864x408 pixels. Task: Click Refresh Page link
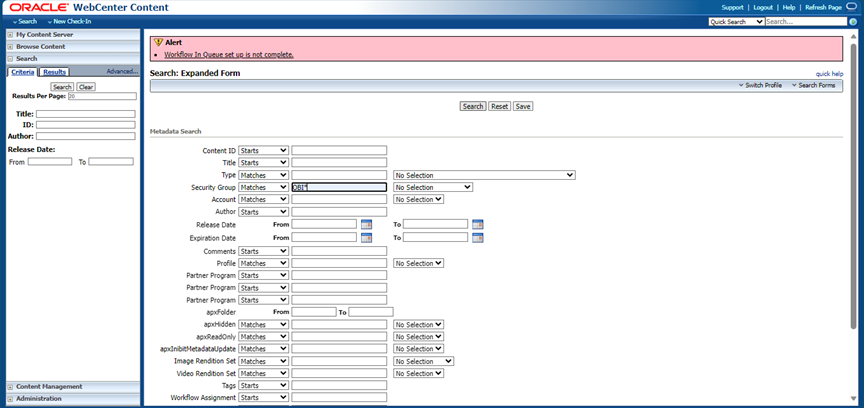[x=823, y=8]
